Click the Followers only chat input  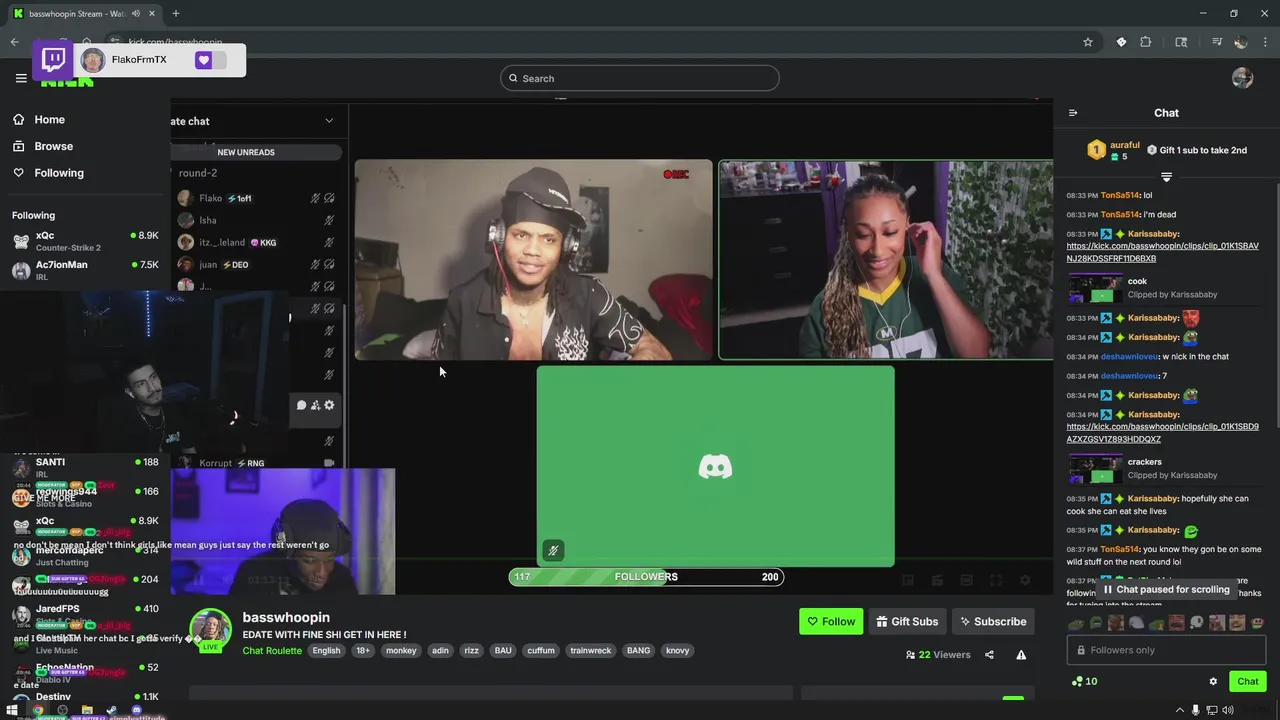(1166, 650)
